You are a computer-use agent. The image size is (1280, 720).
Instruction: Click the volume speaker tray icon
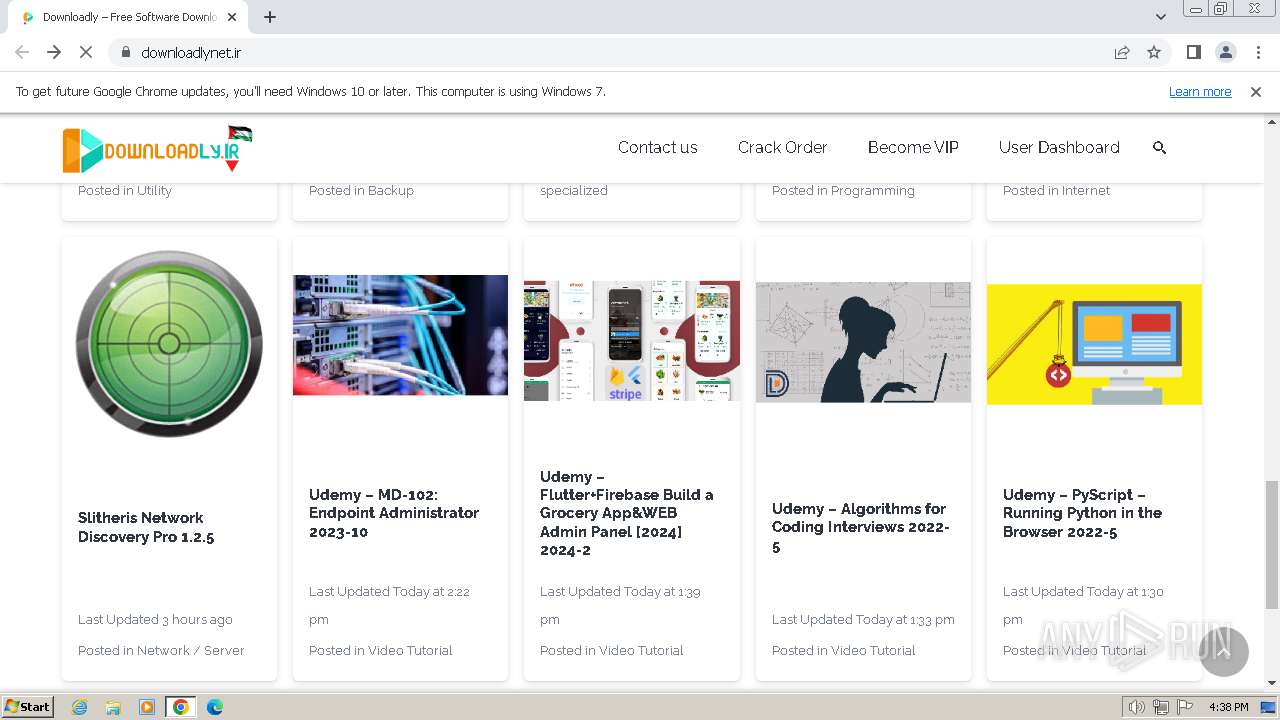click(1137, 707)
